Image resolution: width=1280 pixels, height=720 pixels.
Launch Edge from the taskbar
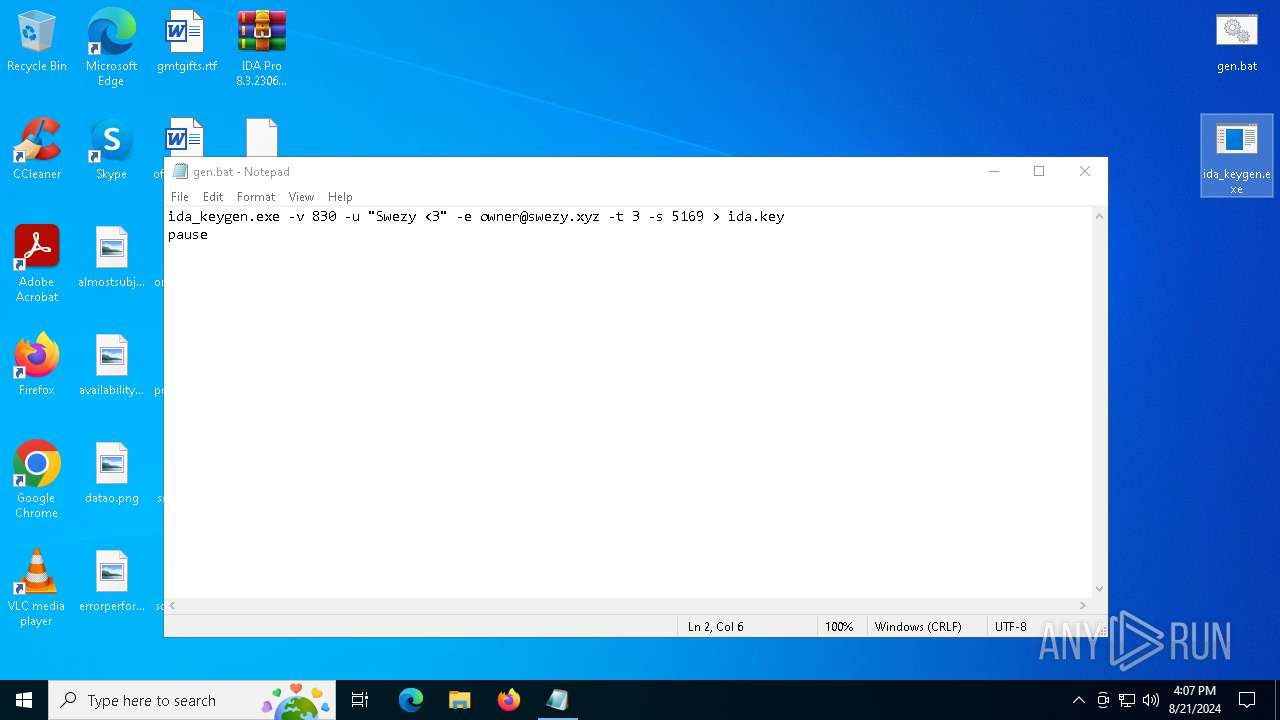[411, 700]
